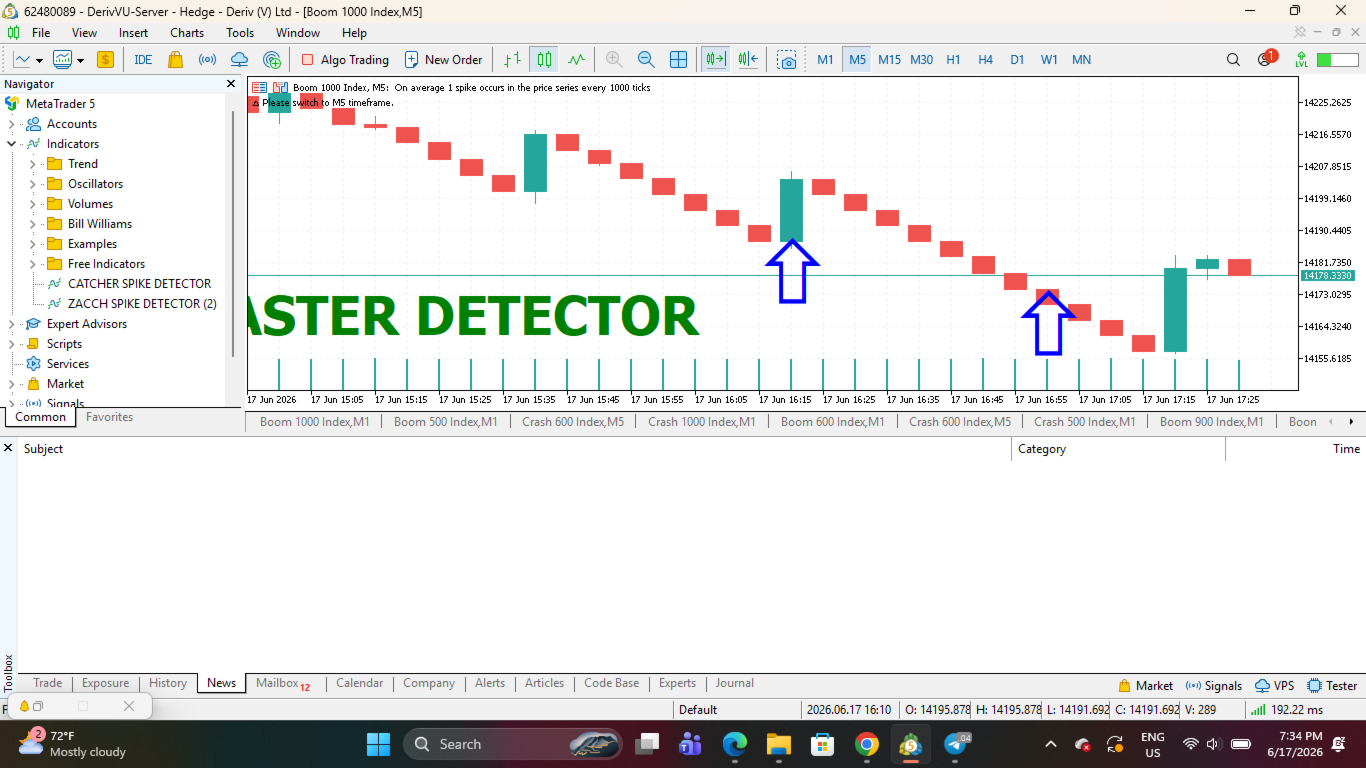Select the H1 timeframe button

[x=953, y=59]
